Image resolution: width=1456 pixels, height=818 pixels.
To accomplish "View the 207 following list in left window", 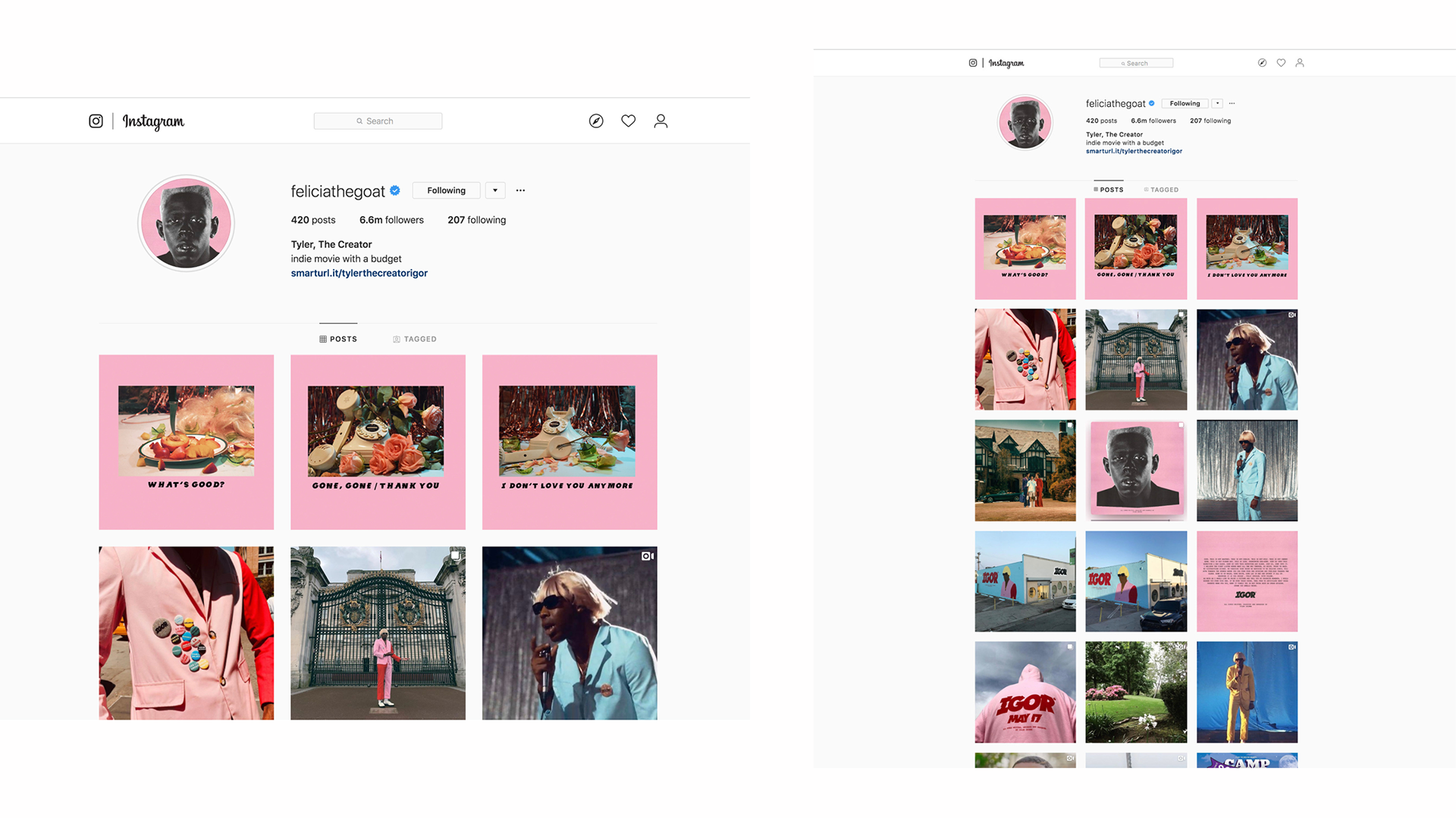I will 476,220.
